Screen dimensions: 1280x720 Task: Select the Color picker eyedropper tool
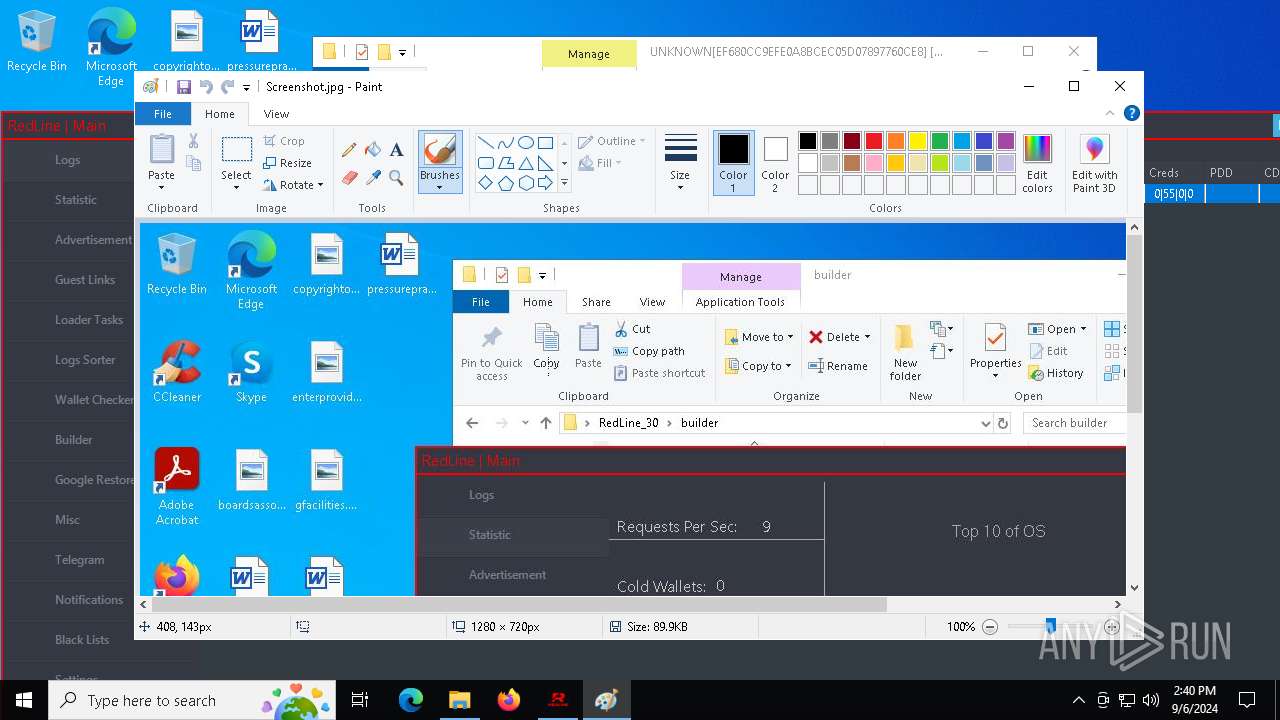(x=373, y=178)
